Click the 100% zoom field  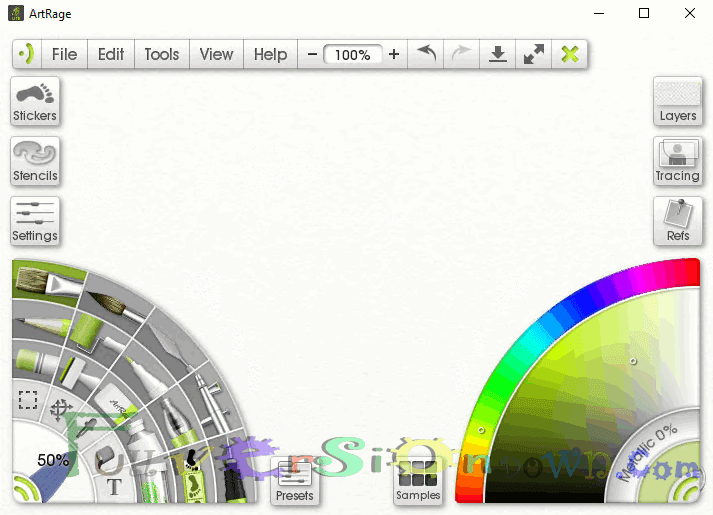point(353,55)
